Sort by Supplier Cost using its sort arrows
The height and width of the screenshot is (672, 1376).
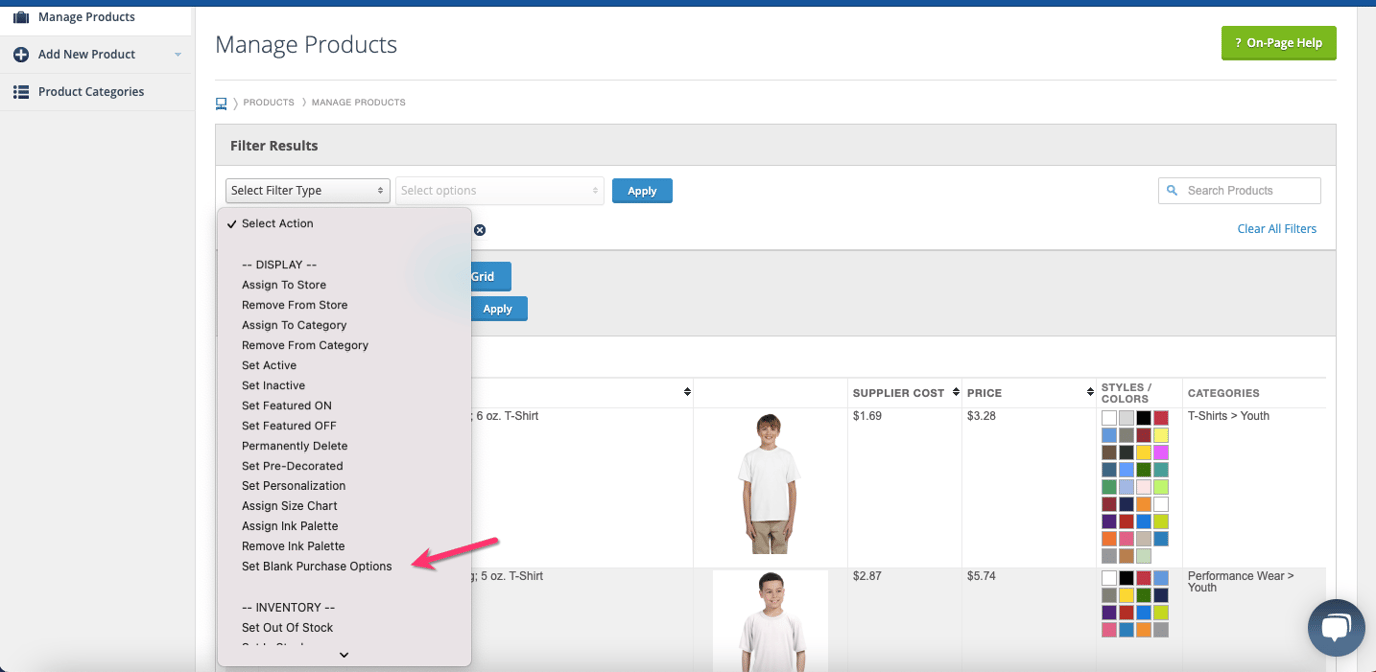(x=956, y=392)
